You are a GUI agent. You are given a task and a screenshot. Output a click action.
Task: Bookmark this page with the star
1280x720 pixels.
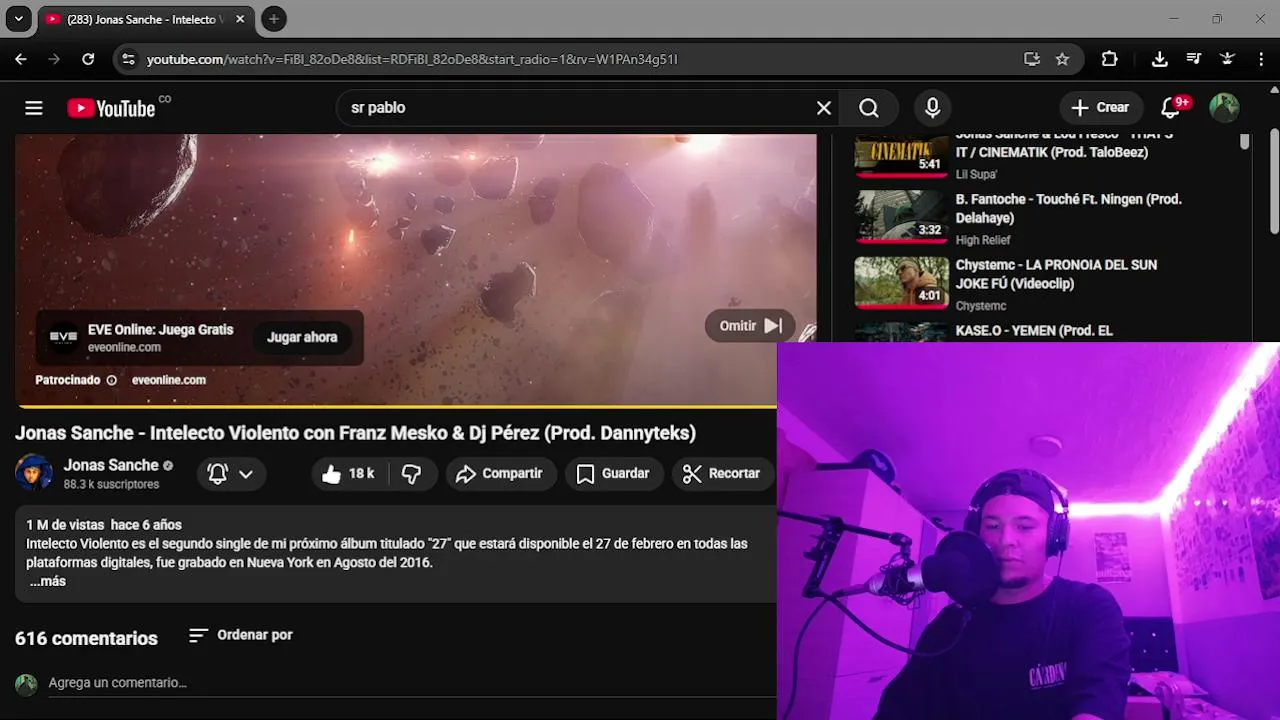point(1062,59)
